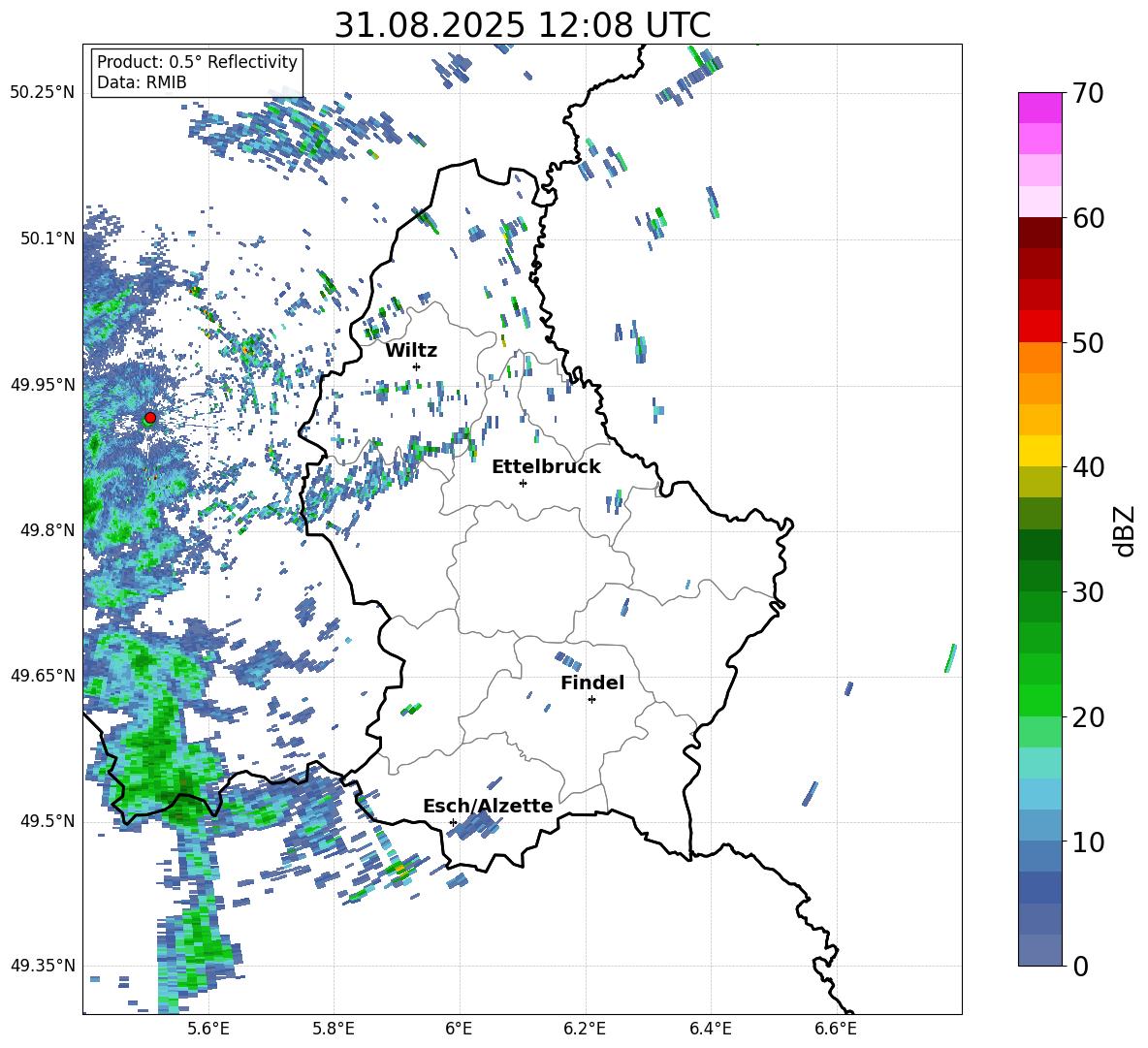
Task: Click the Ettelbruck city label
Action: point(546,467)
